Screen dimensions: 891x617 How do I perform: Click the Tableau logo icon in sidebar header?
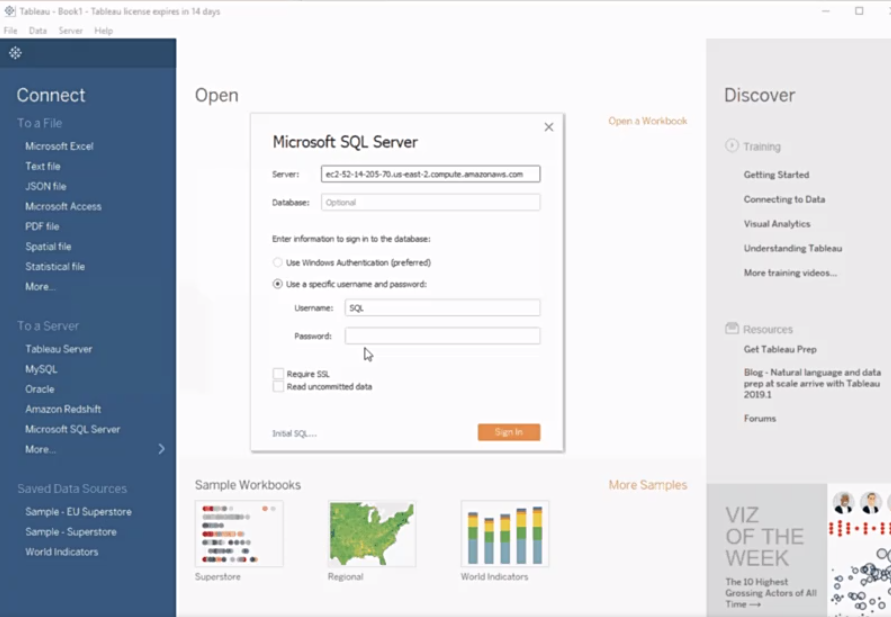point(15,53)
